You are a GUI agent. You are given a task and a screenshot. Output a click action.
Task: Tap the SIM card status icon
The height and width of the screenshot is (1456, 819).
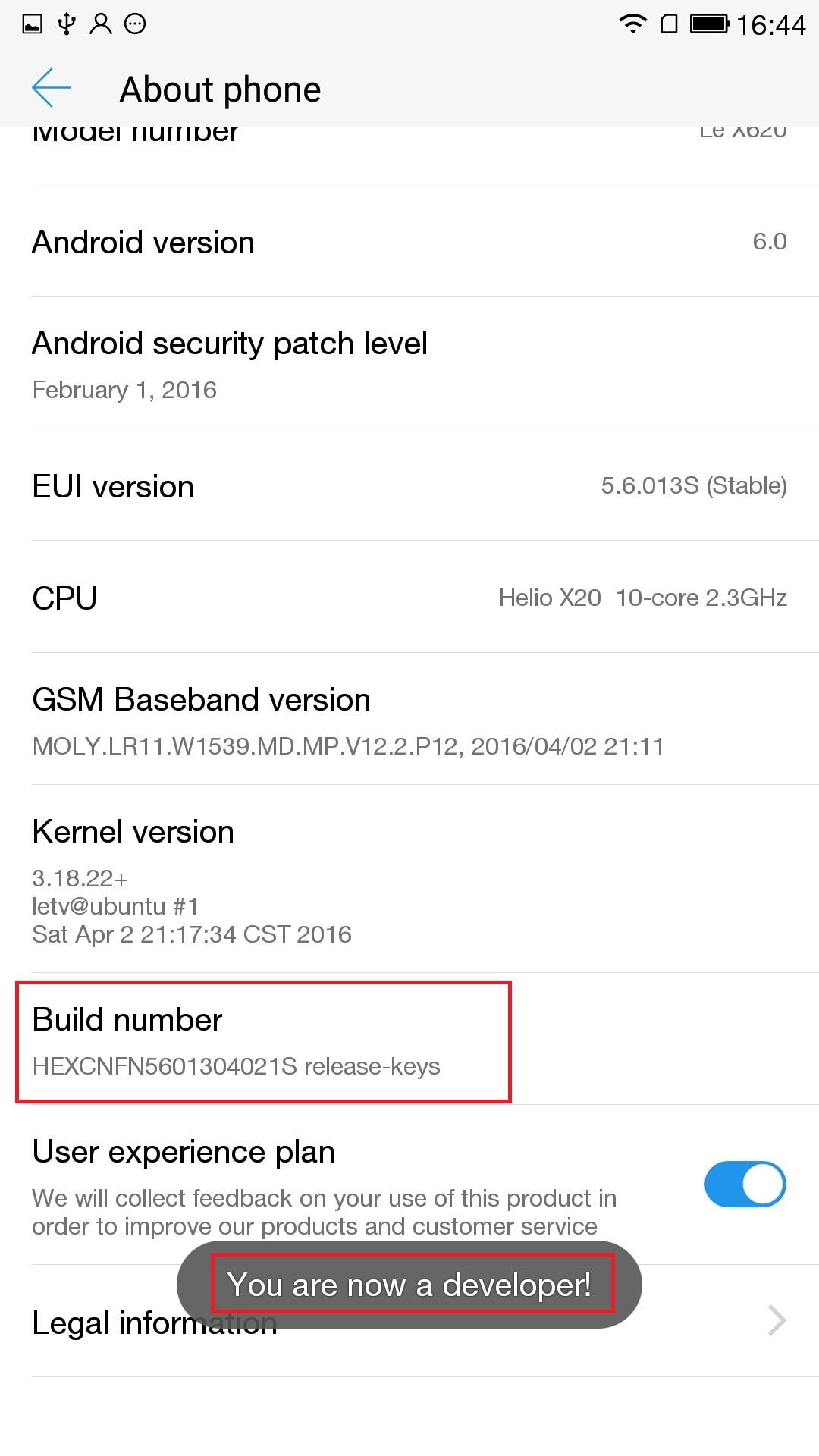[669, 24]
